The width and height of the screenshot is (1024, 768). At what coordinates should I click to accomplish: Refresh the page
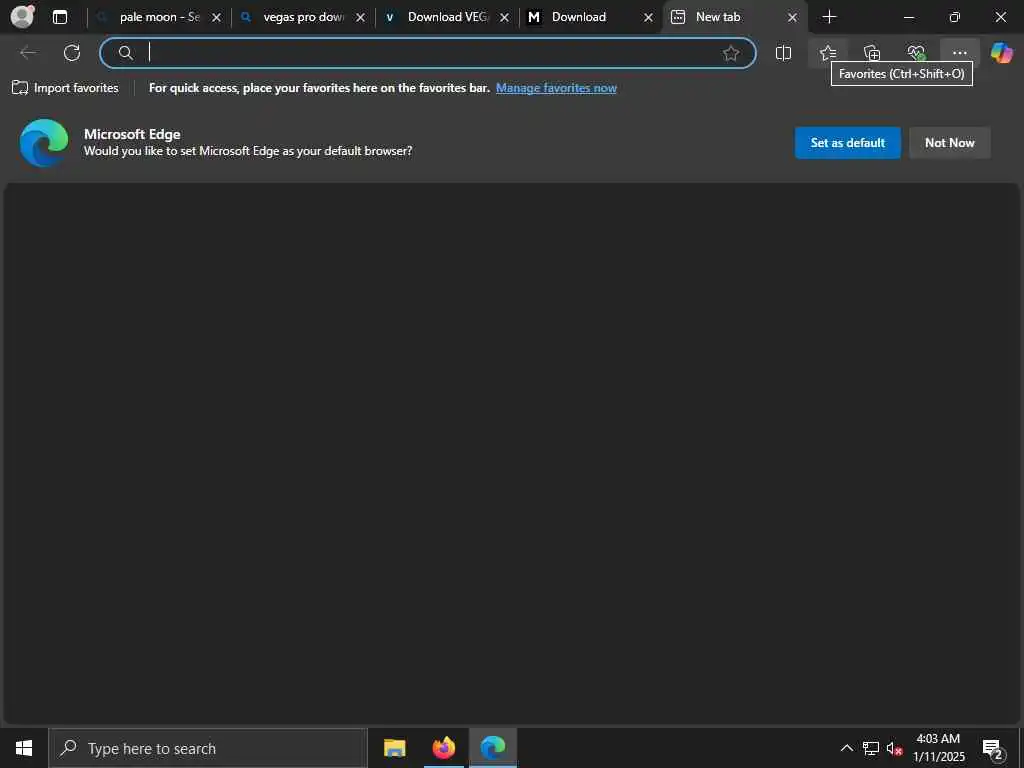(x=72, y=53)
